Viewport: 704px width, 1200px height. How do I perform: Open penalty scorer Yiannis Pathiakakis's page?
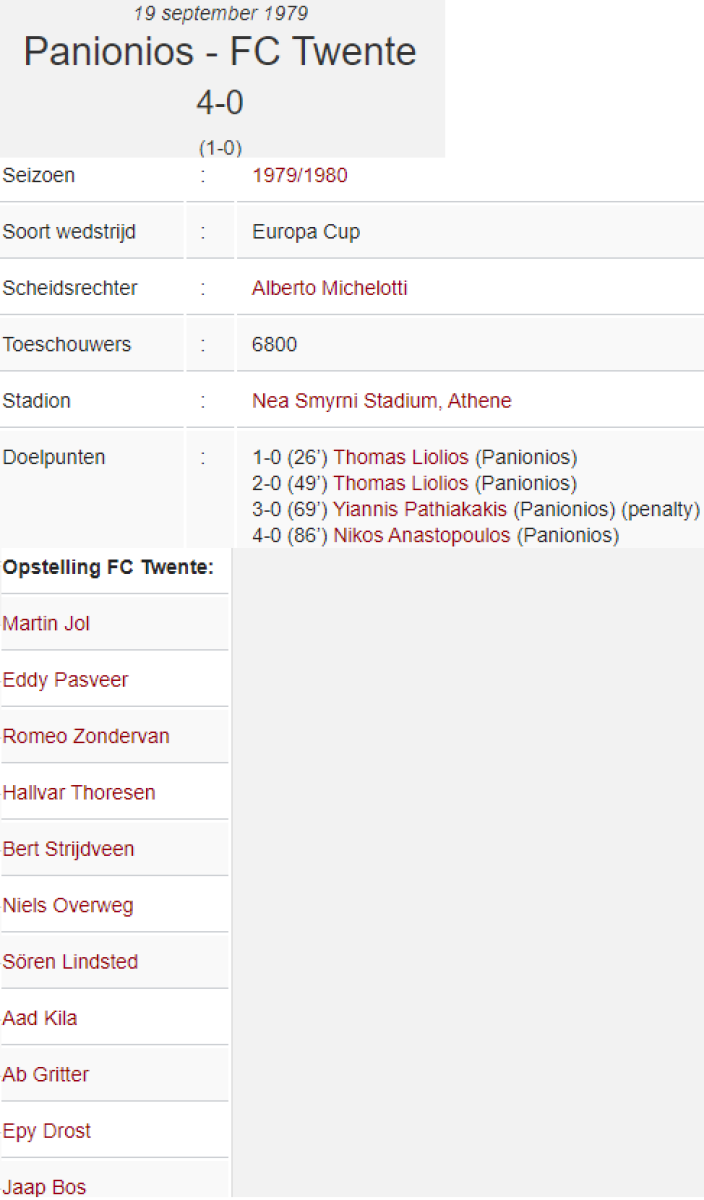[420, 510]
